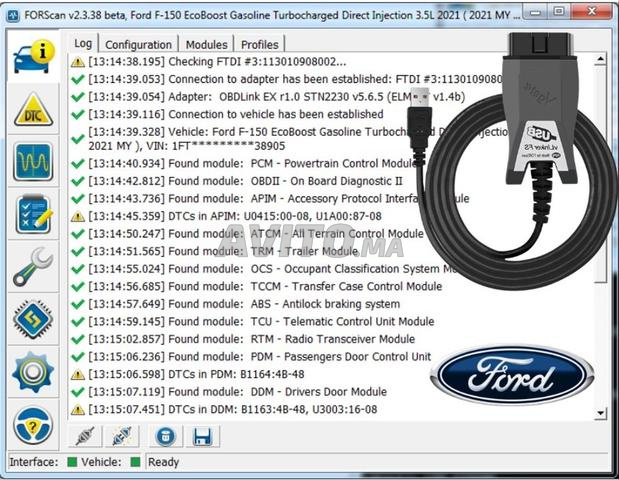
Task: Close the FORScan window
Action: [x=591, y=12]
